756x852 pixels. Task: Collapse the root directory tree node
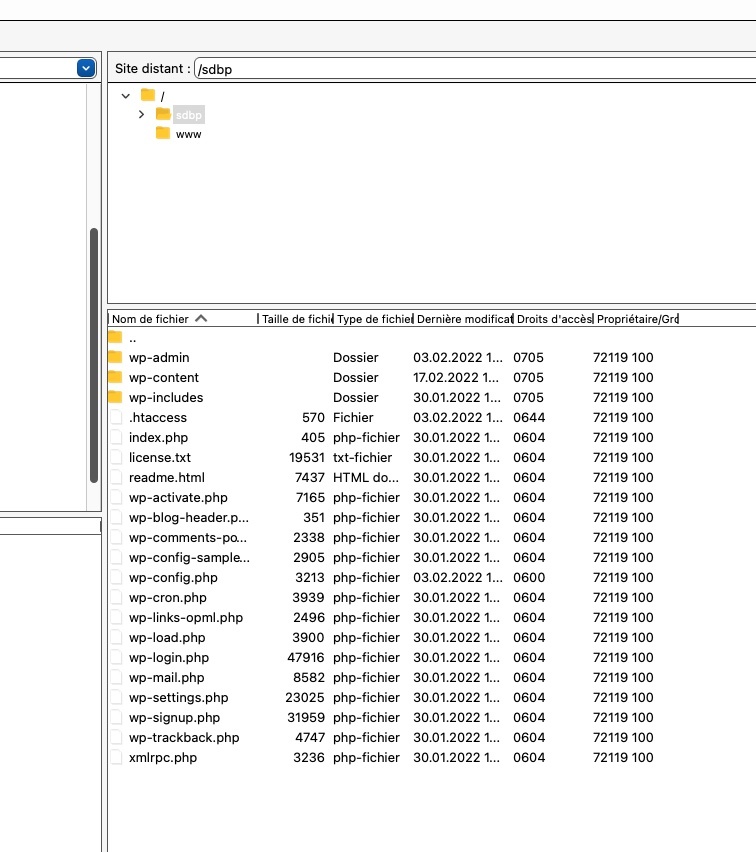126,96
